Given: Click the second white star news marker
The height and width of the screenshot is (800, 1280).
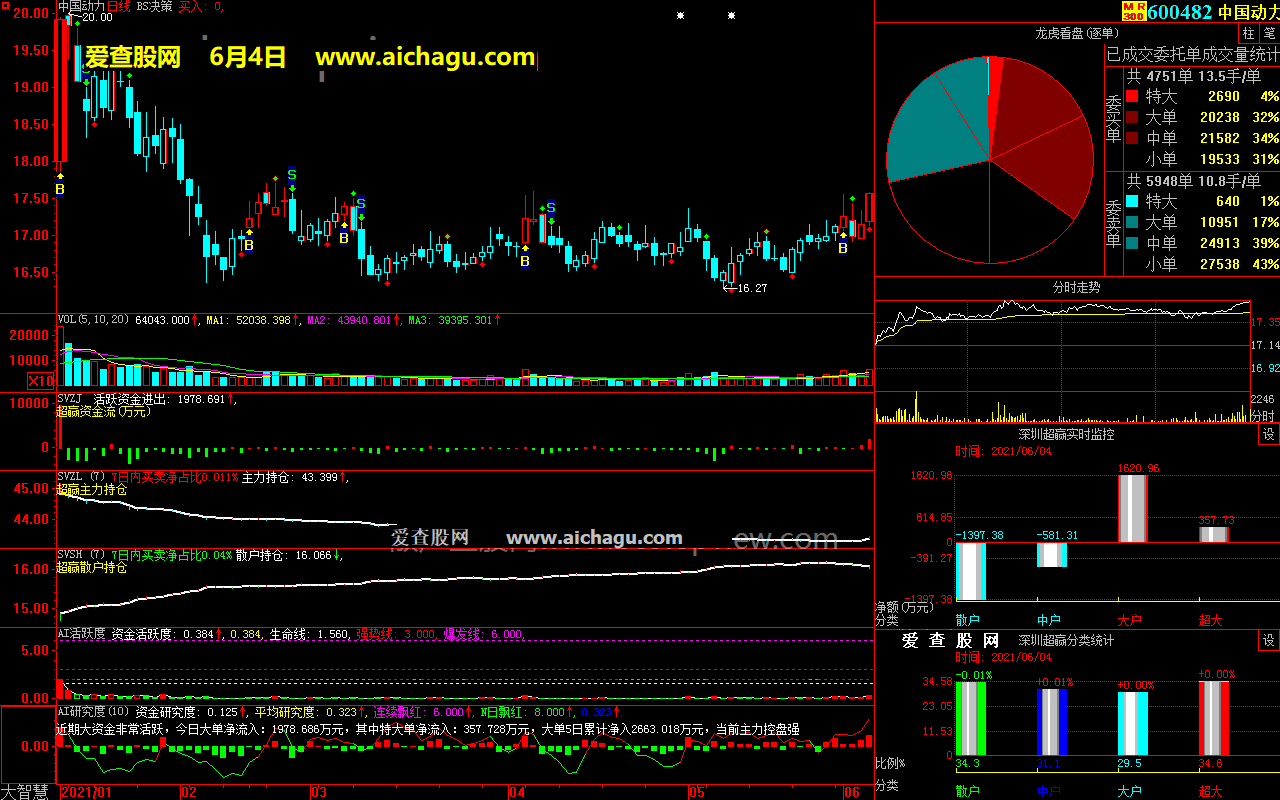Looking at the screenshot, I should pos(732,16).
